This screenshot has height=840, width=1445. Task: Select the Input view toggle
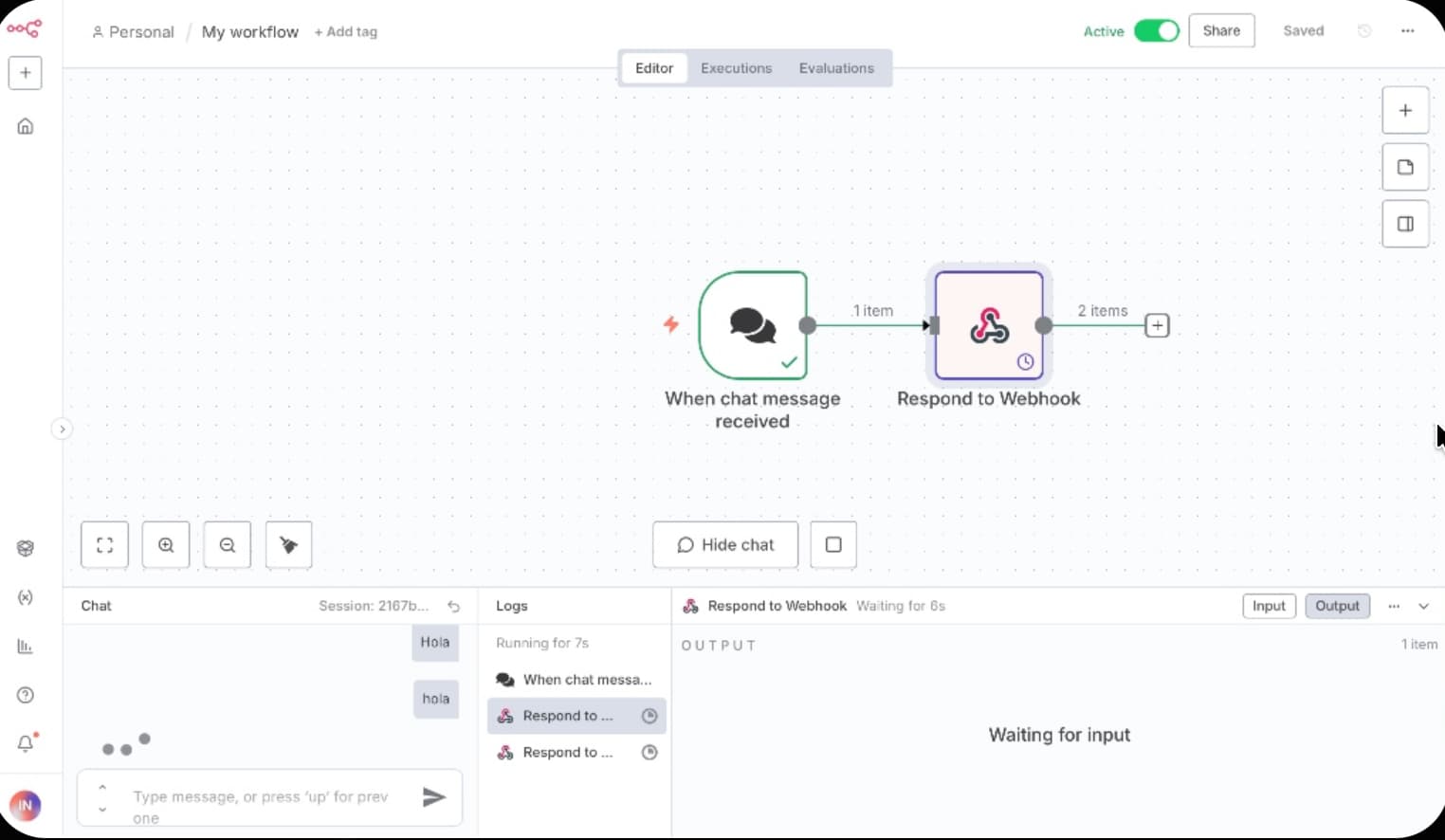(x=1269, y=606)
